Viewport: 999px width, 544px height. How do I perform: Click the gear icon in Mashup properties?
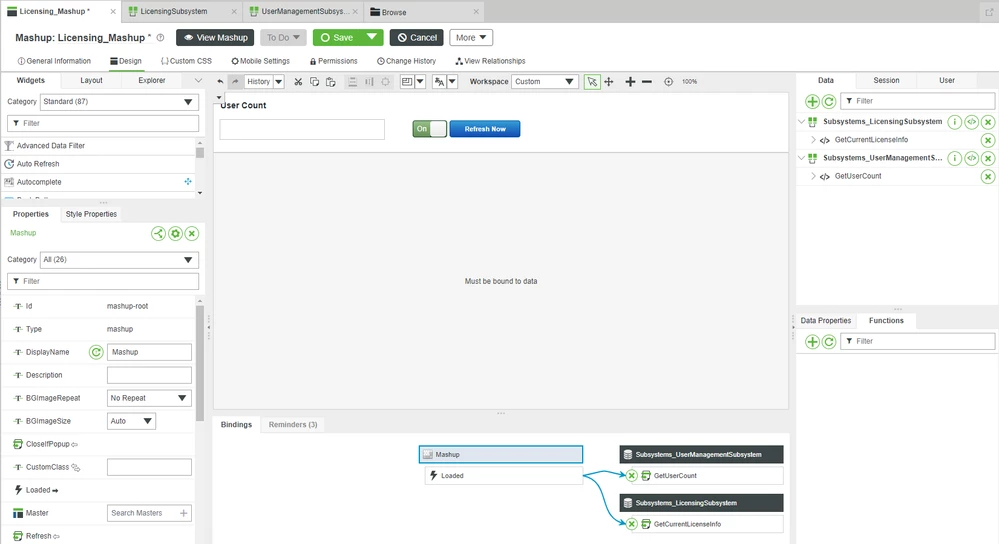click(x=175, y=234)
